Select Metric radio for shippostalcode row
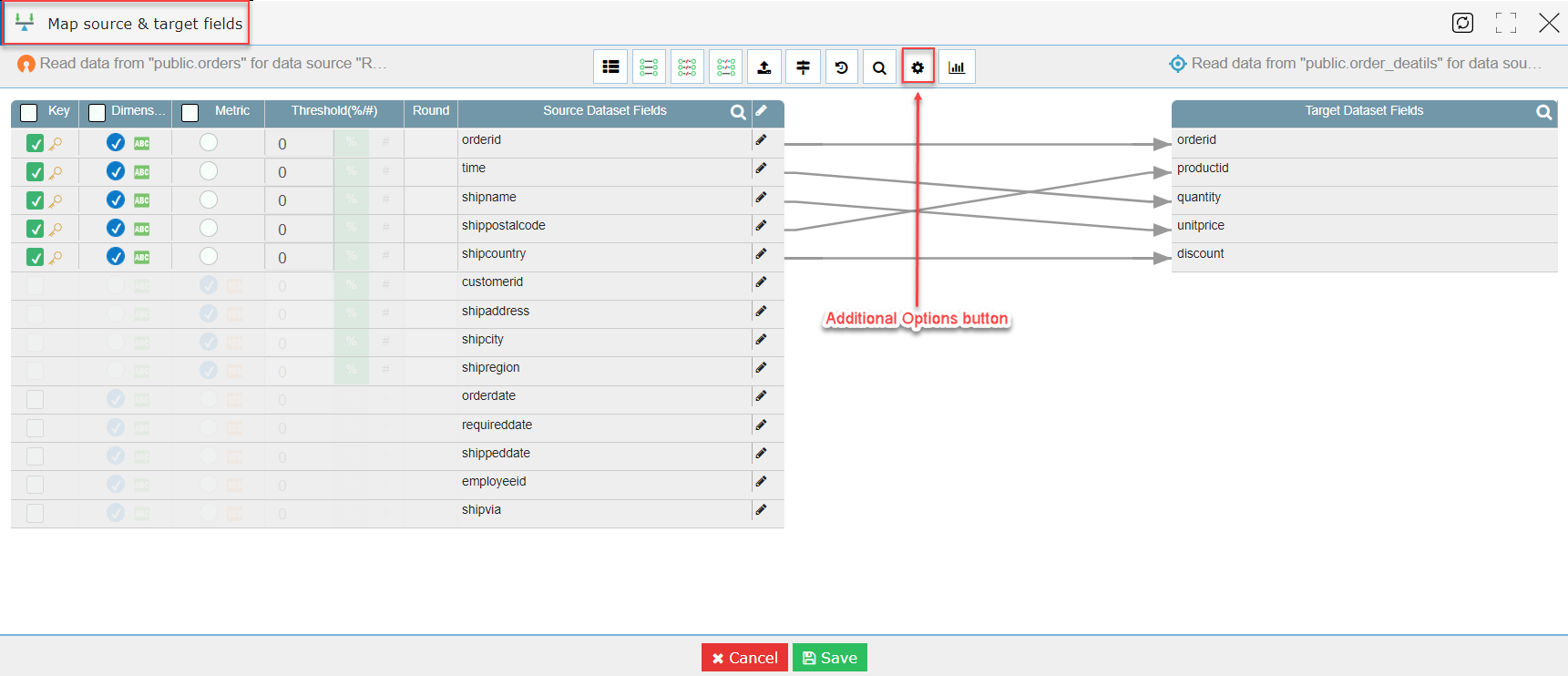 [209, 228]
